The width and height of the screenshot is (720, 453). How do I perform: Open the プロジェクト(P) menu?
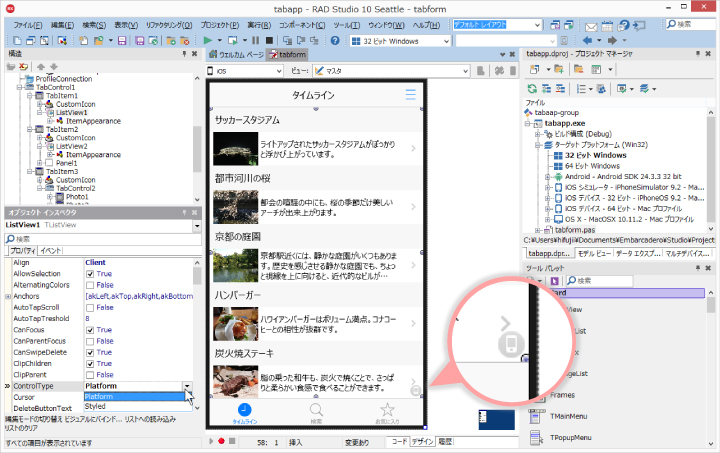219,25
